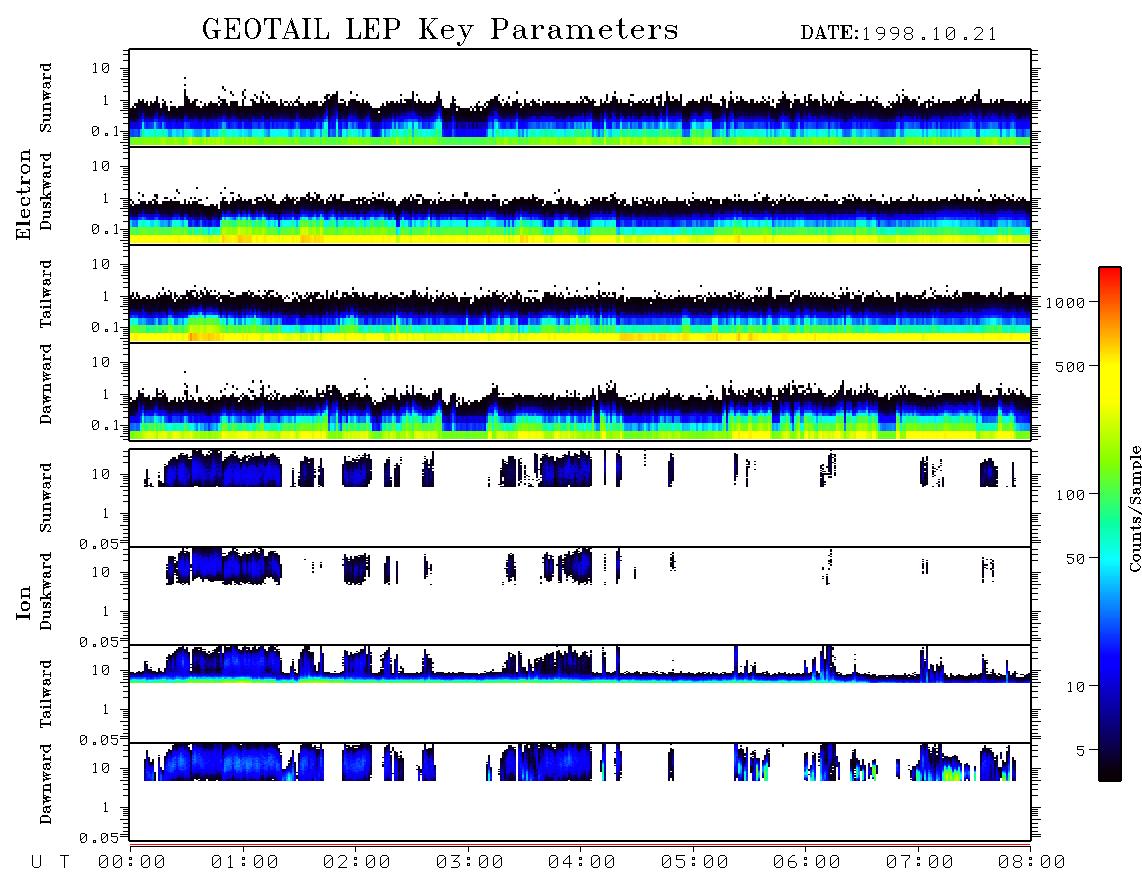Click the "00:00" time tick label

(x=132, y=863)
